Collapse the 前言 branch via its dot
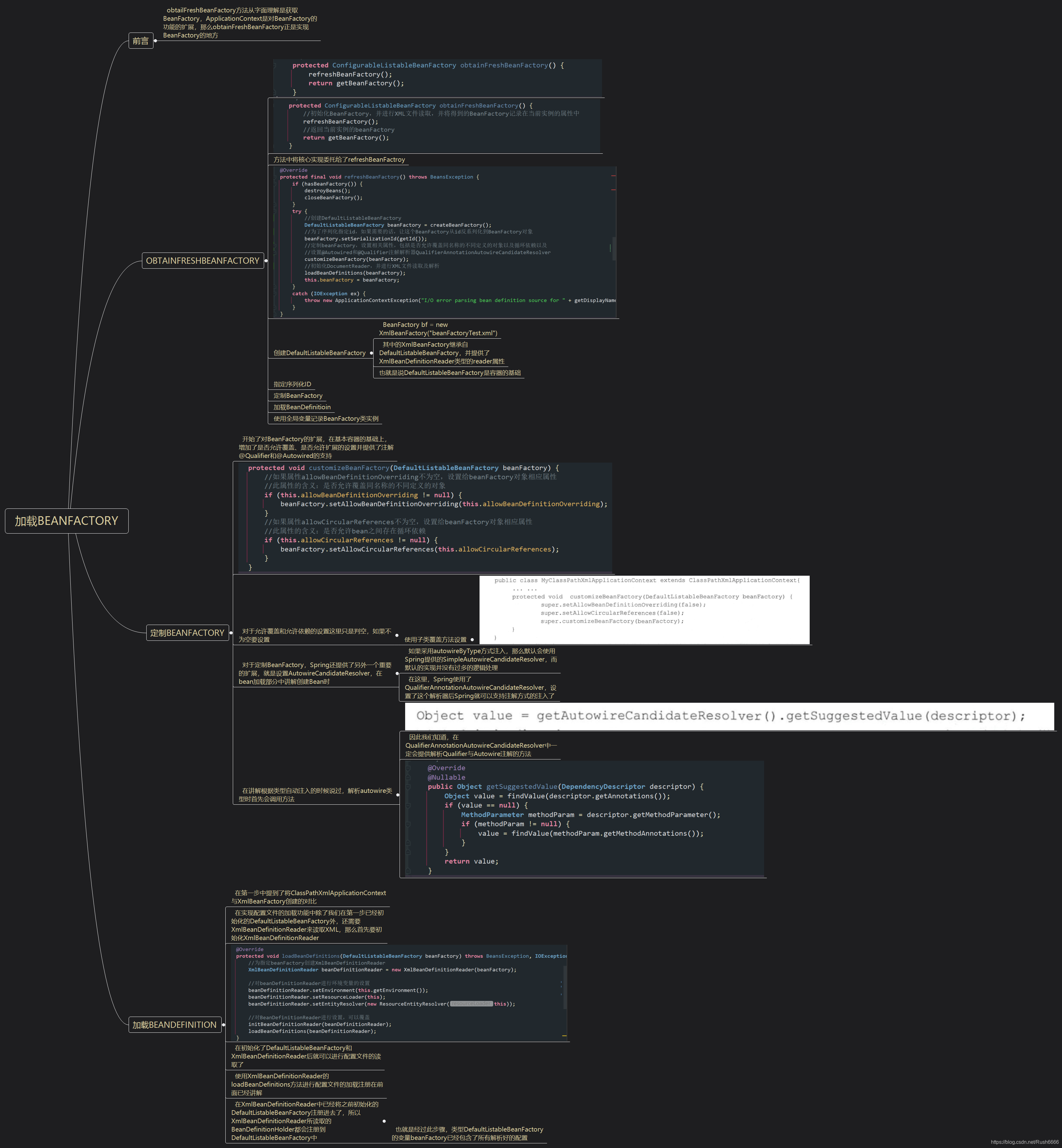Screen dimensions: 1062x1148 coord(156,41)
